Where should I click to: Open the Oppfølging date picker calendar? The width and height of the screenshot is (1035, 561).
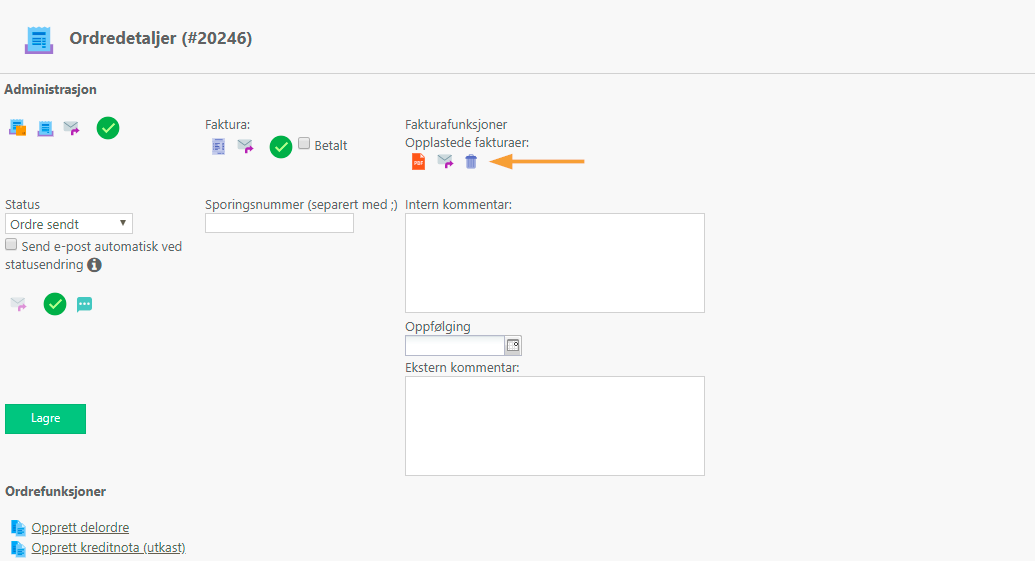coord(513,345)
